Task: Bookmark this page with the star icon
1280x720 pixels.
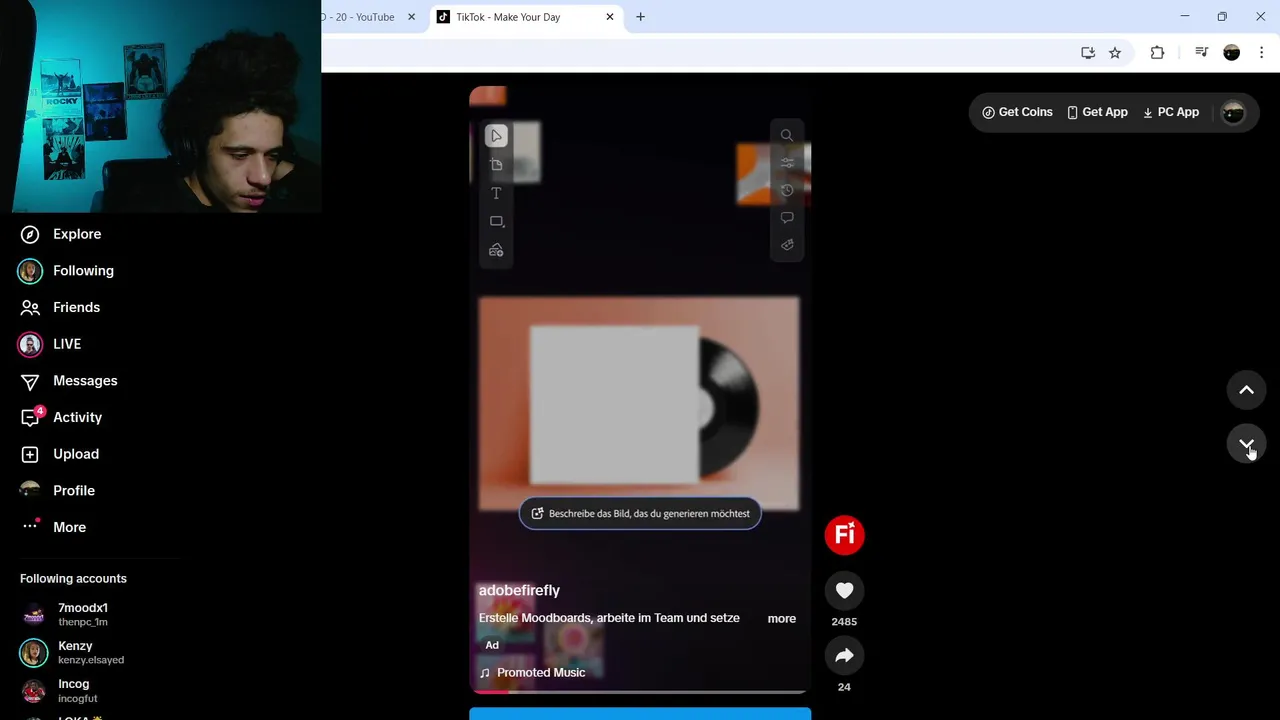Action: pos(1115,53)
